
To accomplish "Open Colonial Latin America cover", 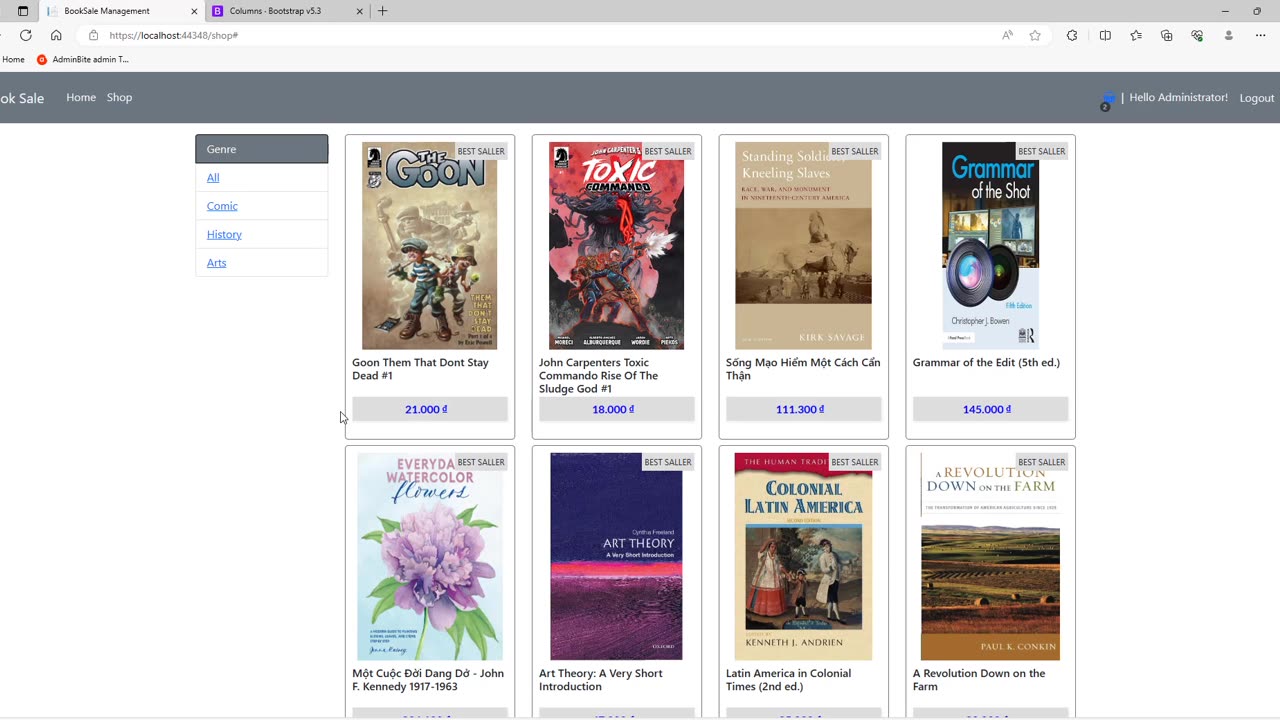I will (803, 557).
